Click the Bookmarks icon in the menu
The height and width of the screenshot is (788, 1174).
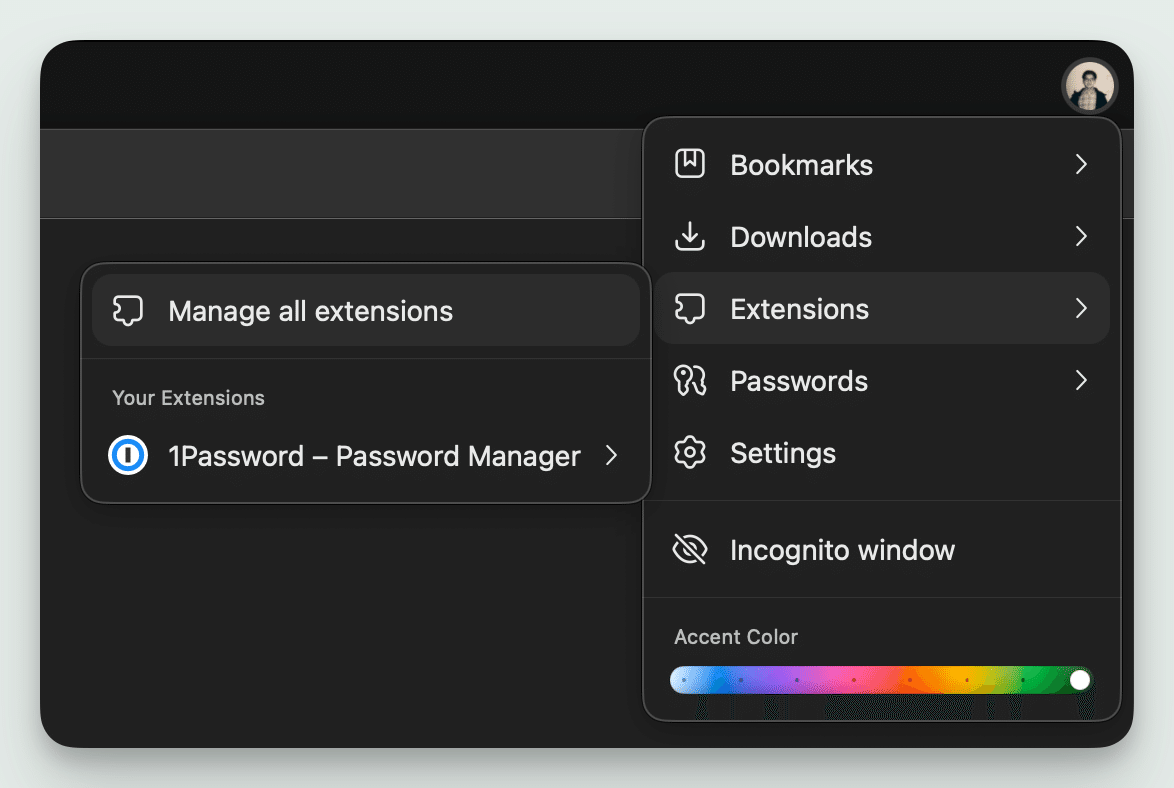click(x=690, y=164)
